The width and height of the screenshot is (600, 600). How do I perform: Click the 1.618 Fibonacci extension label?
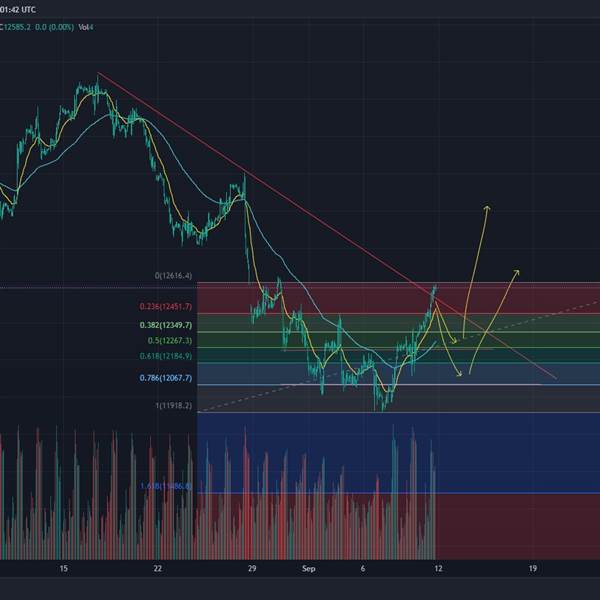[x=166, y=486]
